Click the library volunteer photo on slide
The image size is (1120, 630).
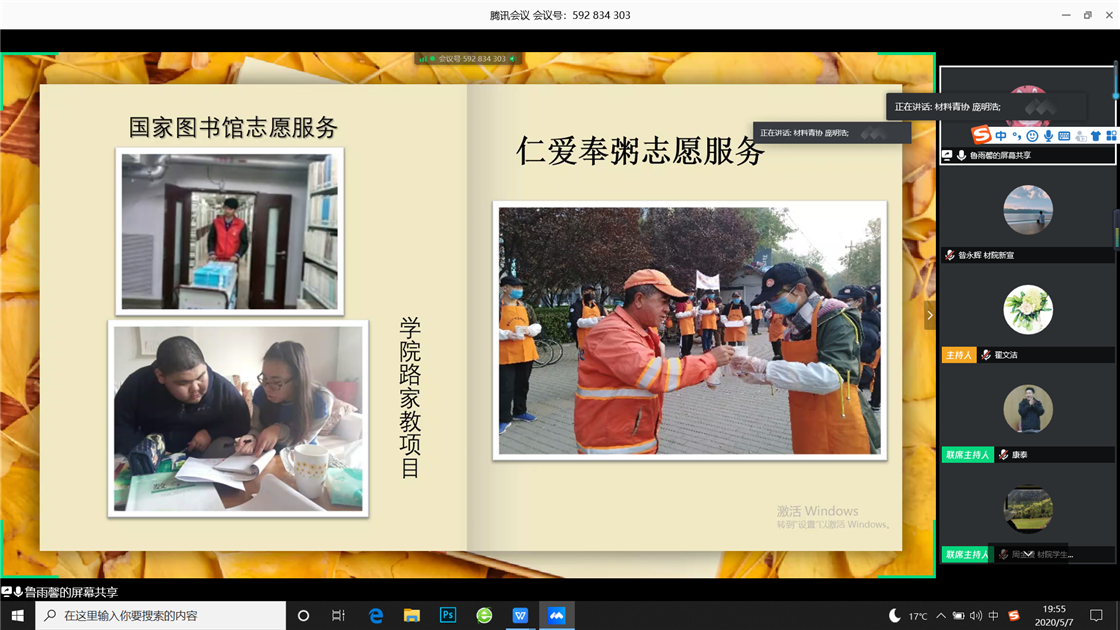click(230, 231)
